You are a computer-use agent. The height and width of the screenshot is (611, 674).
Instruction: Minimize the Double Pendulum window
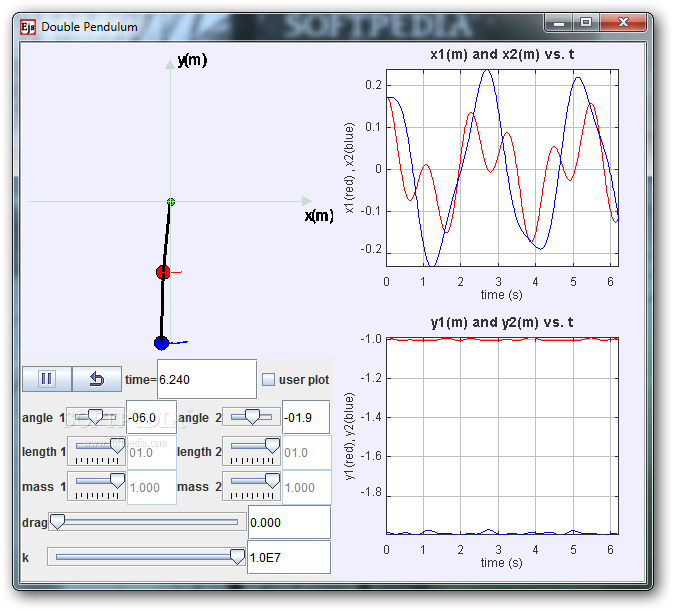pos(559,23)
